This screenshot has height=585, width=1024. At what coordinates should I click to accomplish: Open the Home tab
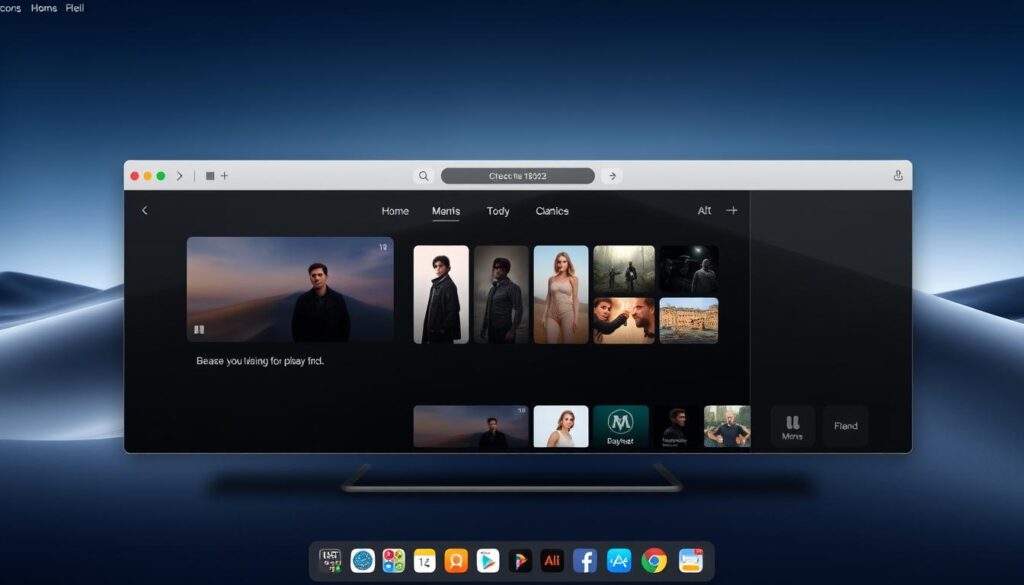[395, 211]
